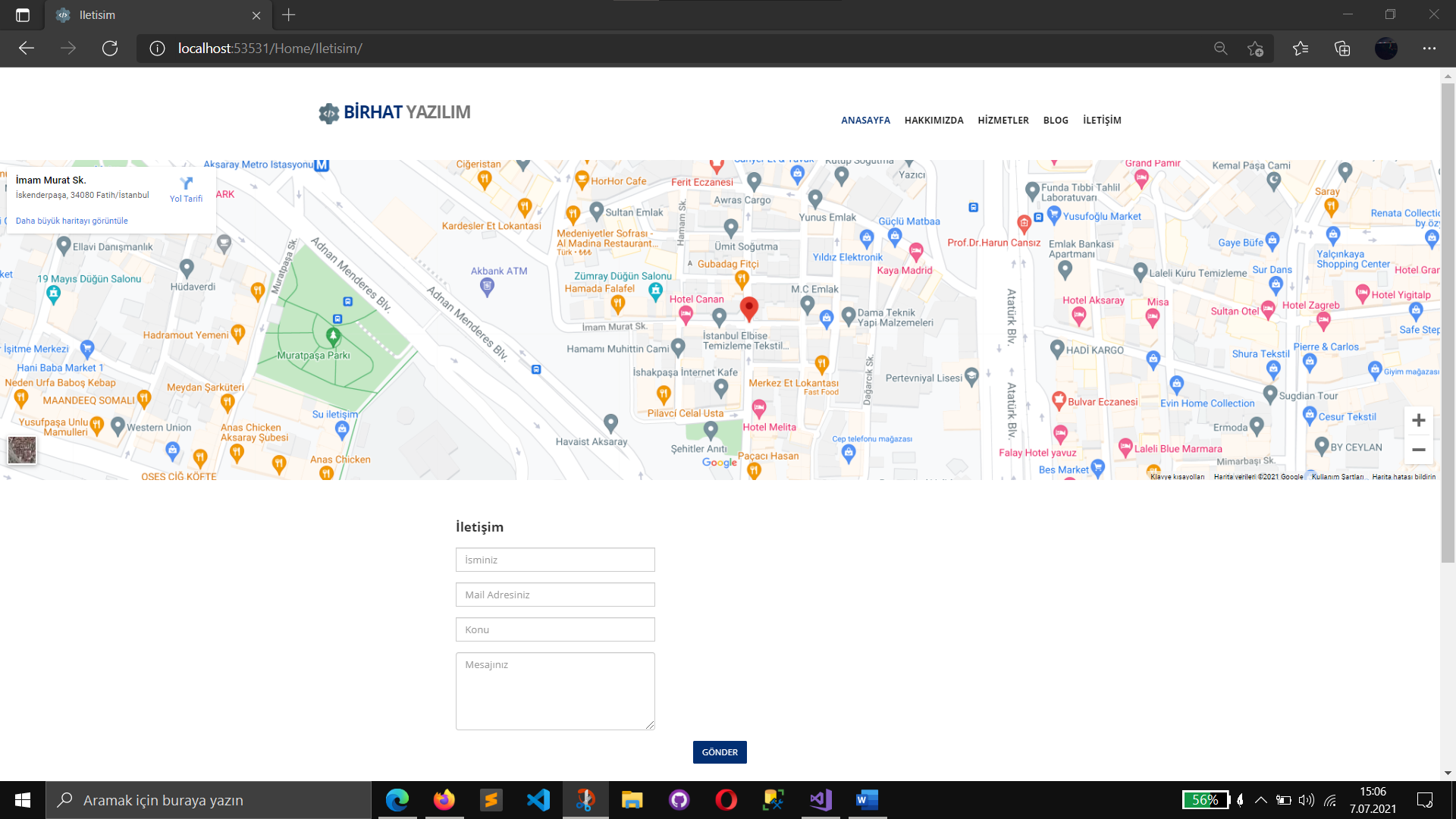Click the Yol Tarifi directions icon
Screen dimensions: 1456x819
point(187,184)
